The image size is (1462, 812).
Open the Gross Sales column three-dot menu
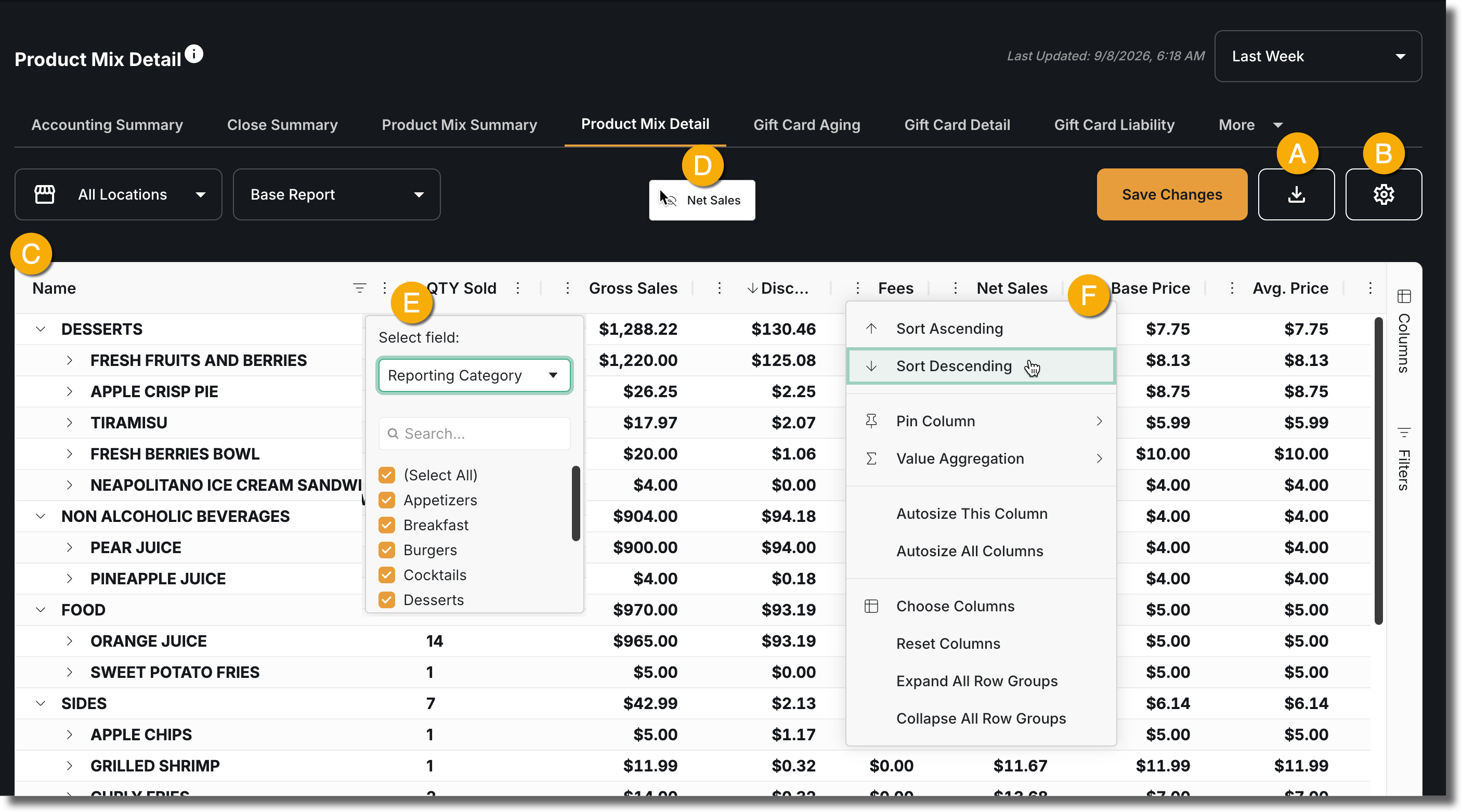(x=568, y=289)
